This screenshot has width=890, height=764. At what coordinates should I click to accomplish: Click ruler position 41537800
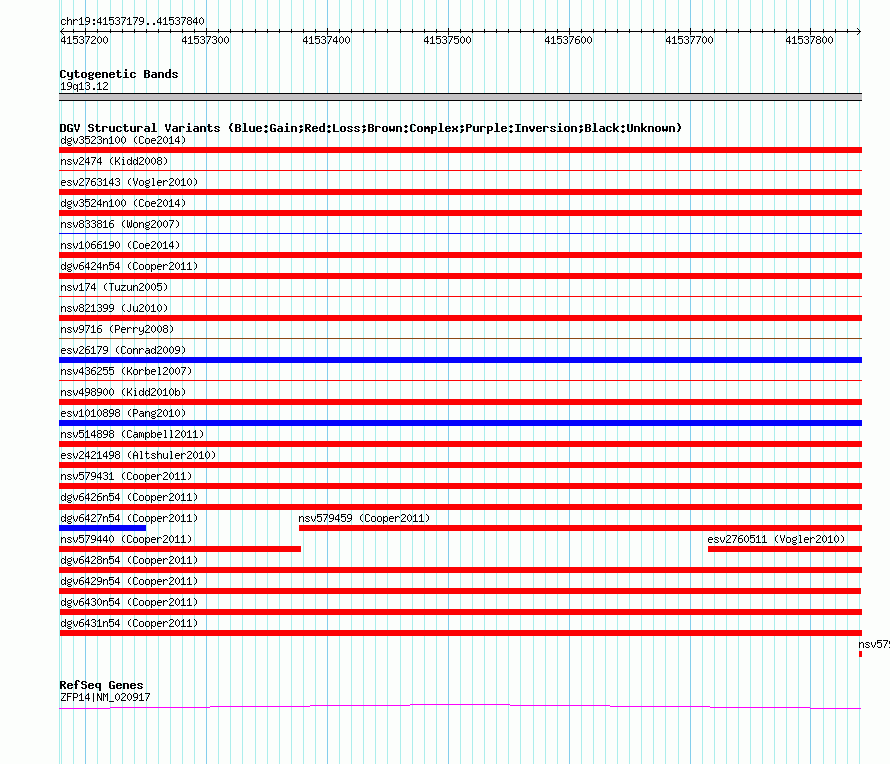coord(809,40)
